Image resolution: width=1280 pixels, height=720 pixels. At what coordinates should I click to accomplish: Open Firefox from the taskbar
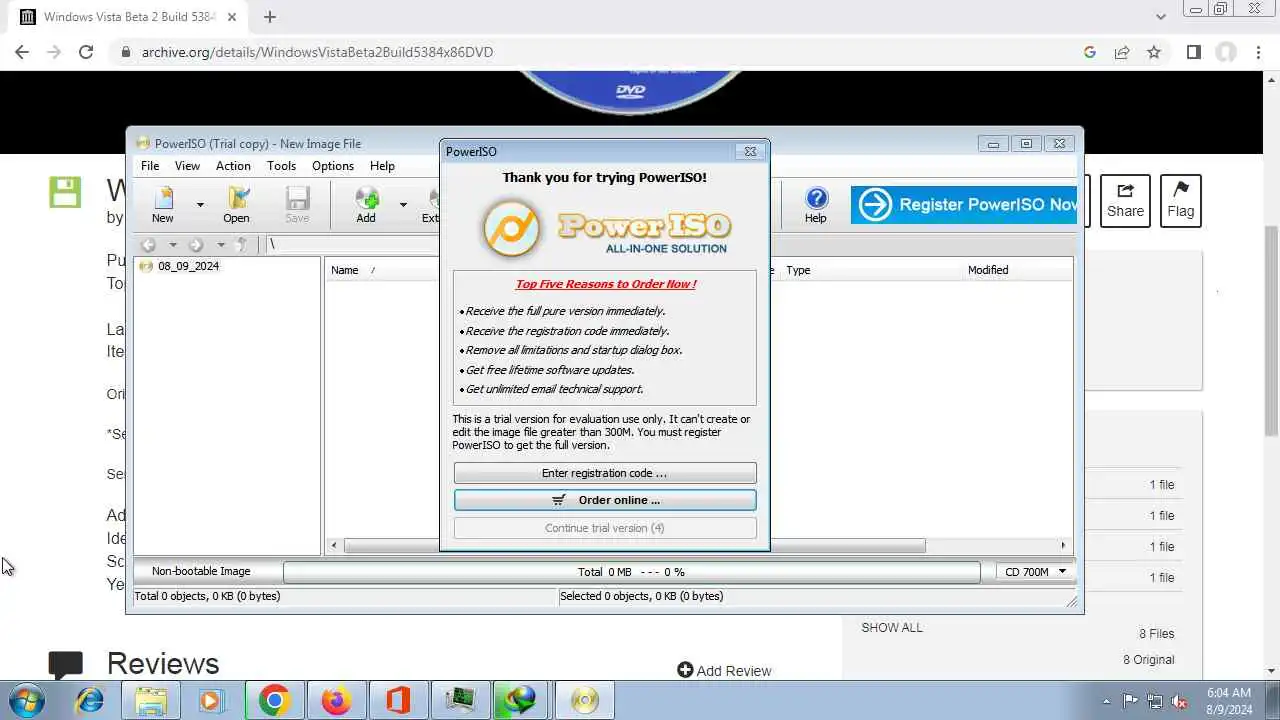click(x=336, y=700)
